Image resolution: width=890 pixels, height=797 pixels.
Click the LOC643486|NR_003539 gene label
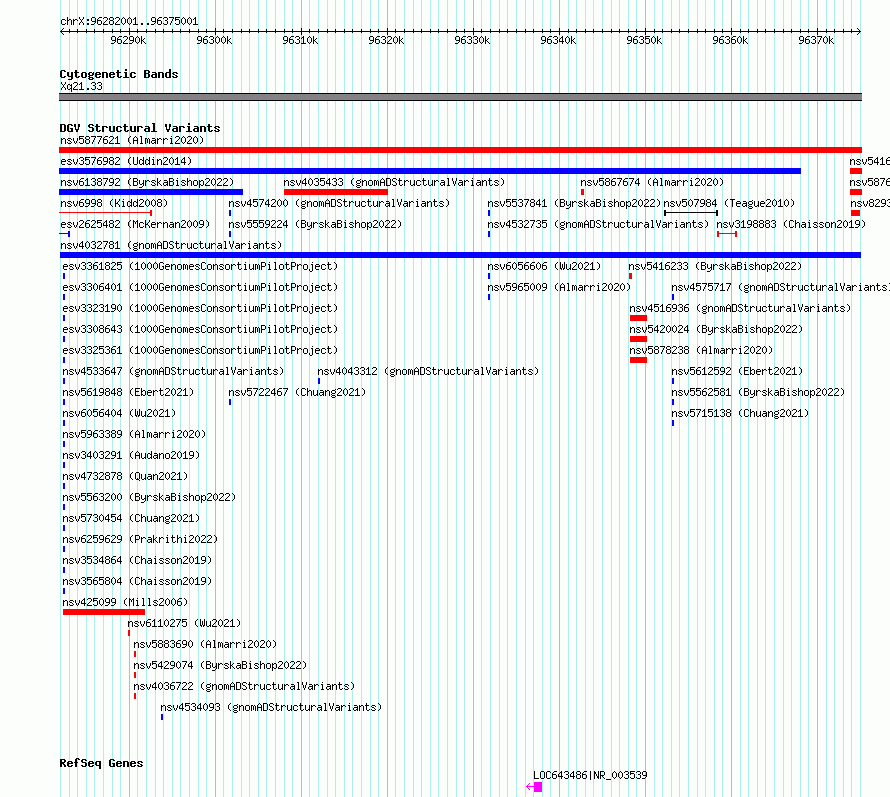pyautogui.click(x=590, y=775)
